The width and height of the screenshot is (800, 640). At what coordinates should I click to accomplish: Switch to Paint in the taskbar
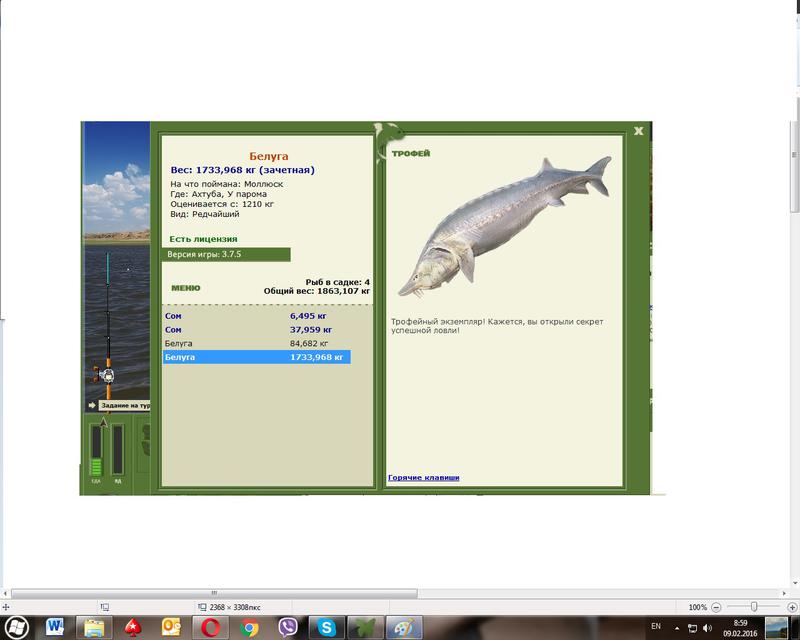[x=404, y=627]
